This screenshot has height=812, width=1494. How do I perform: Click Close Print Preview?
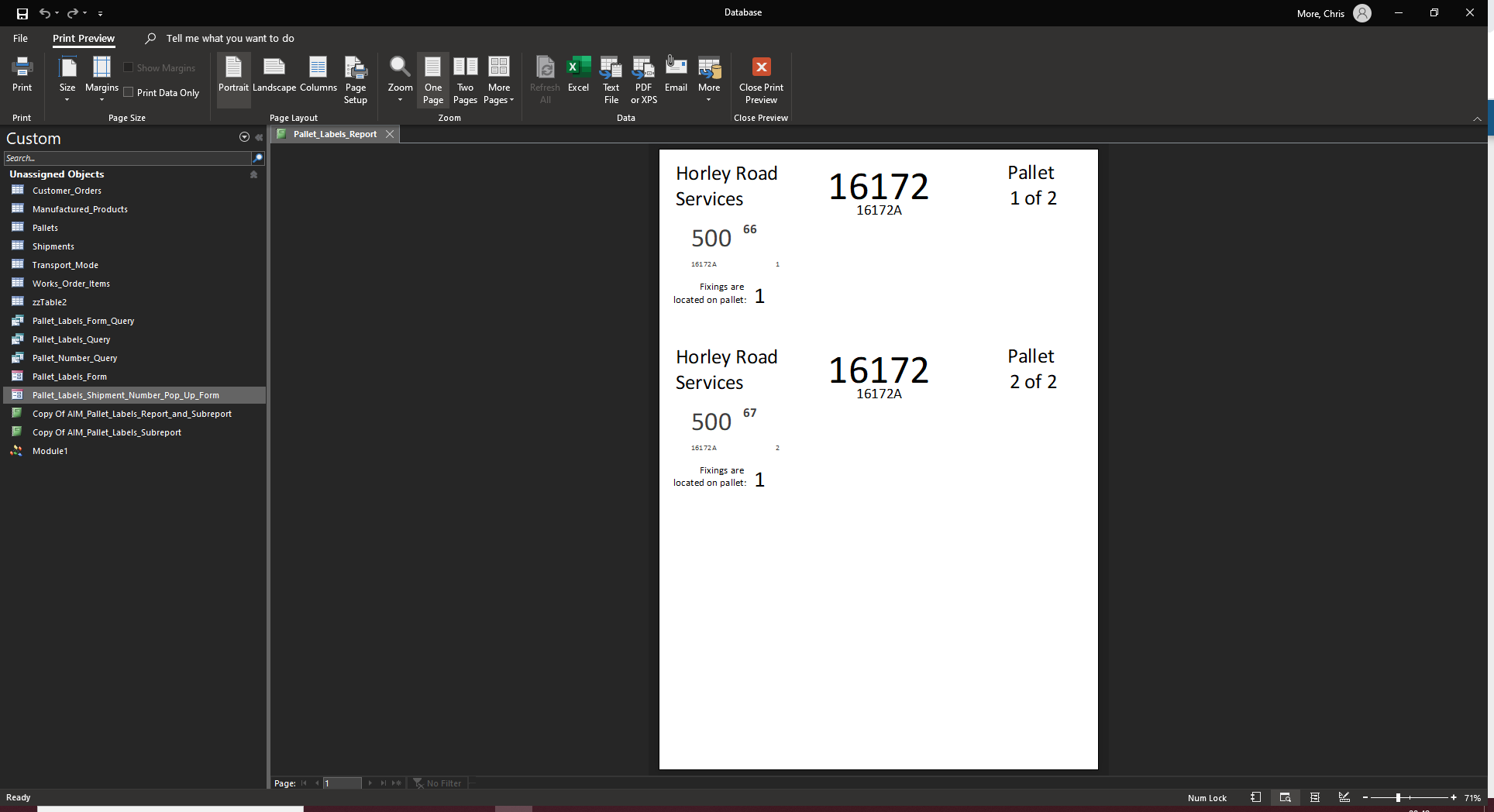point(761,79)
